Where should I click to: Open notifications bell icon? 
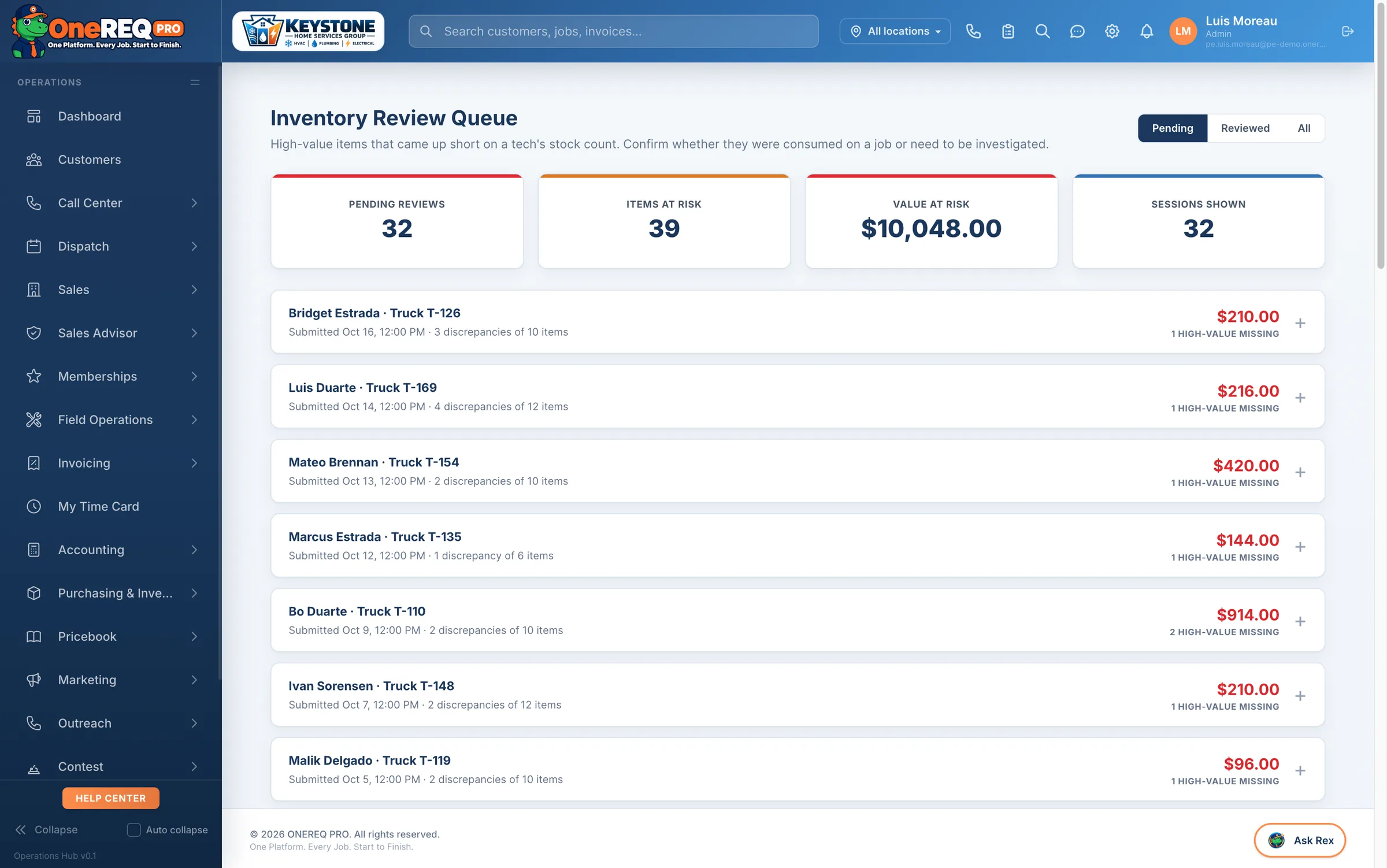1147,31
